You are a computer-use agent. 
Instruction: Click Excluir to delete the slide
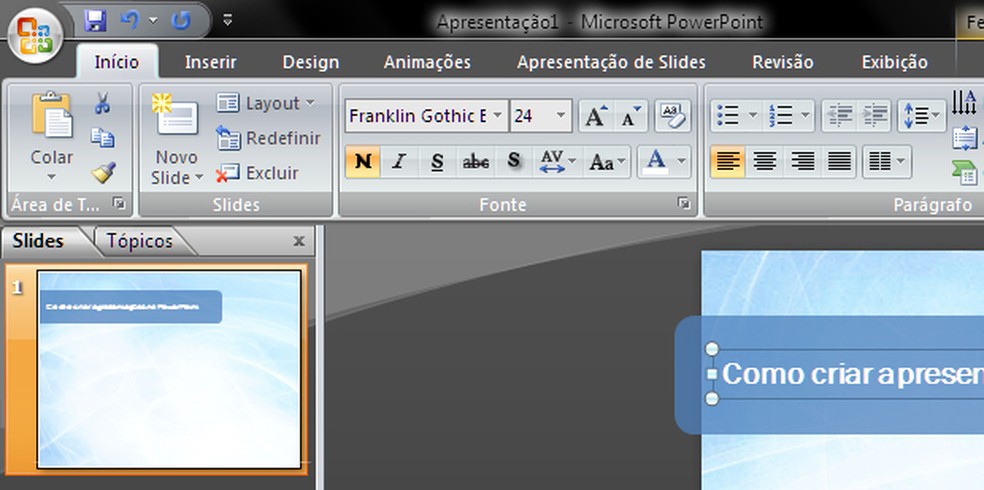click(258, 173)
